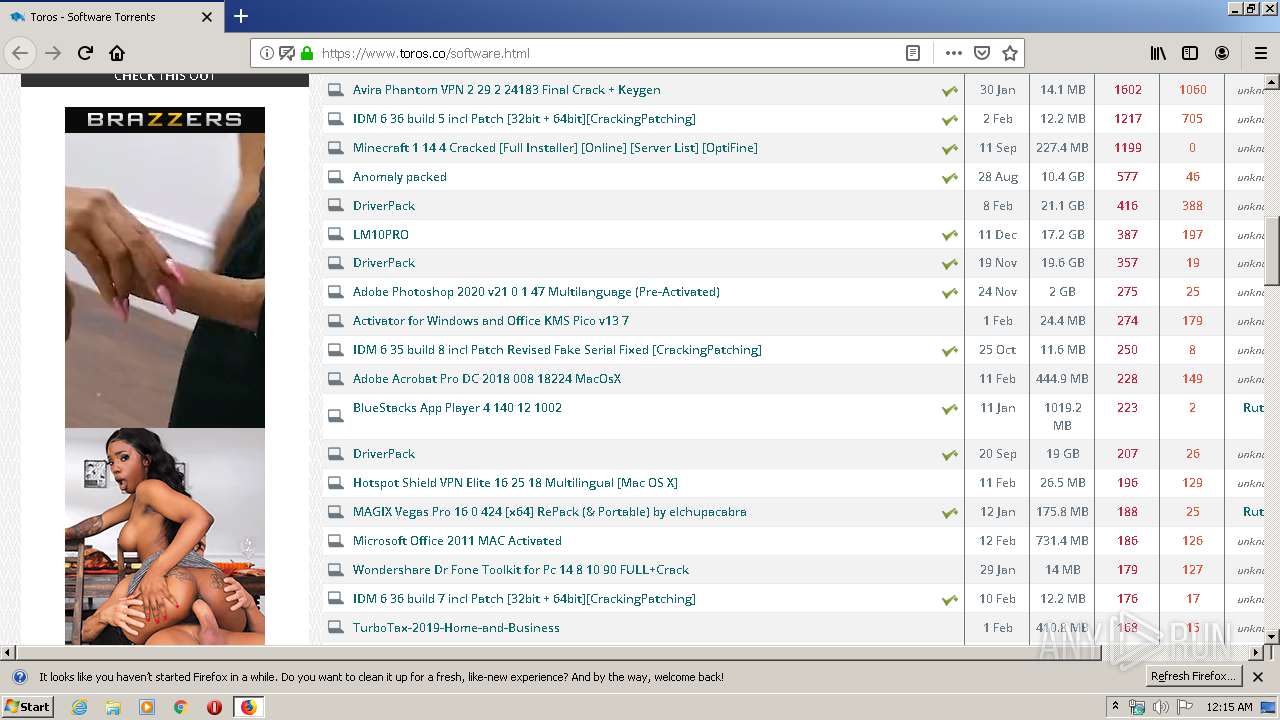Open the Windows Start menu

(27, 706)
